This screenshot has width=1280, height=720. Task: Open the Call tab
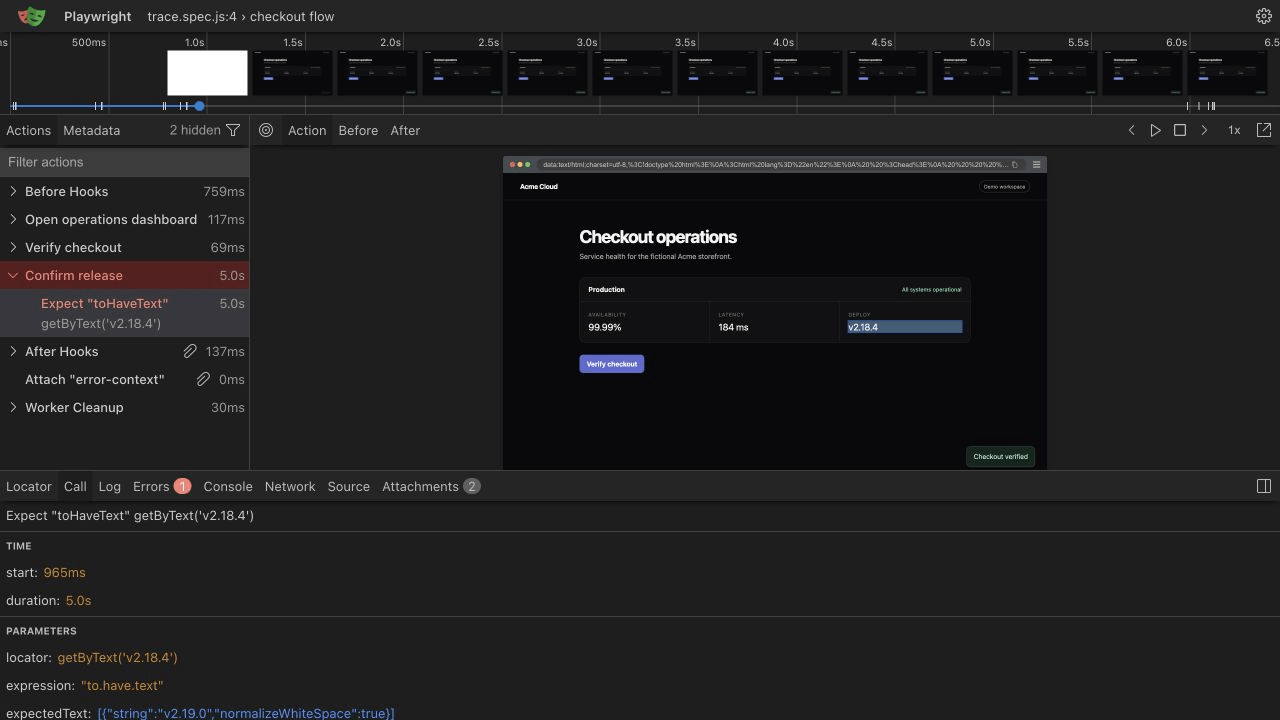tap(75, 486)
